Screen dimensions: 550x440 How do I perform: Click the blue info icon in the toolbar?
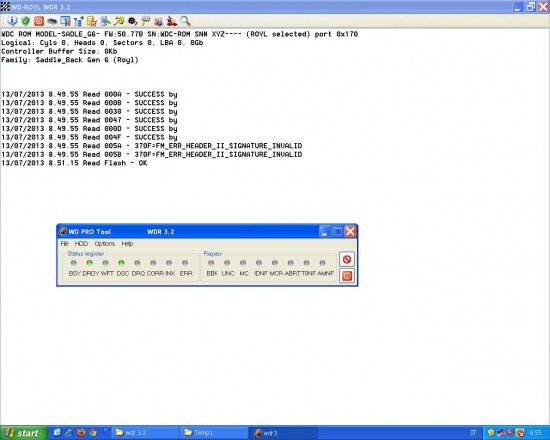click(12, 21)
